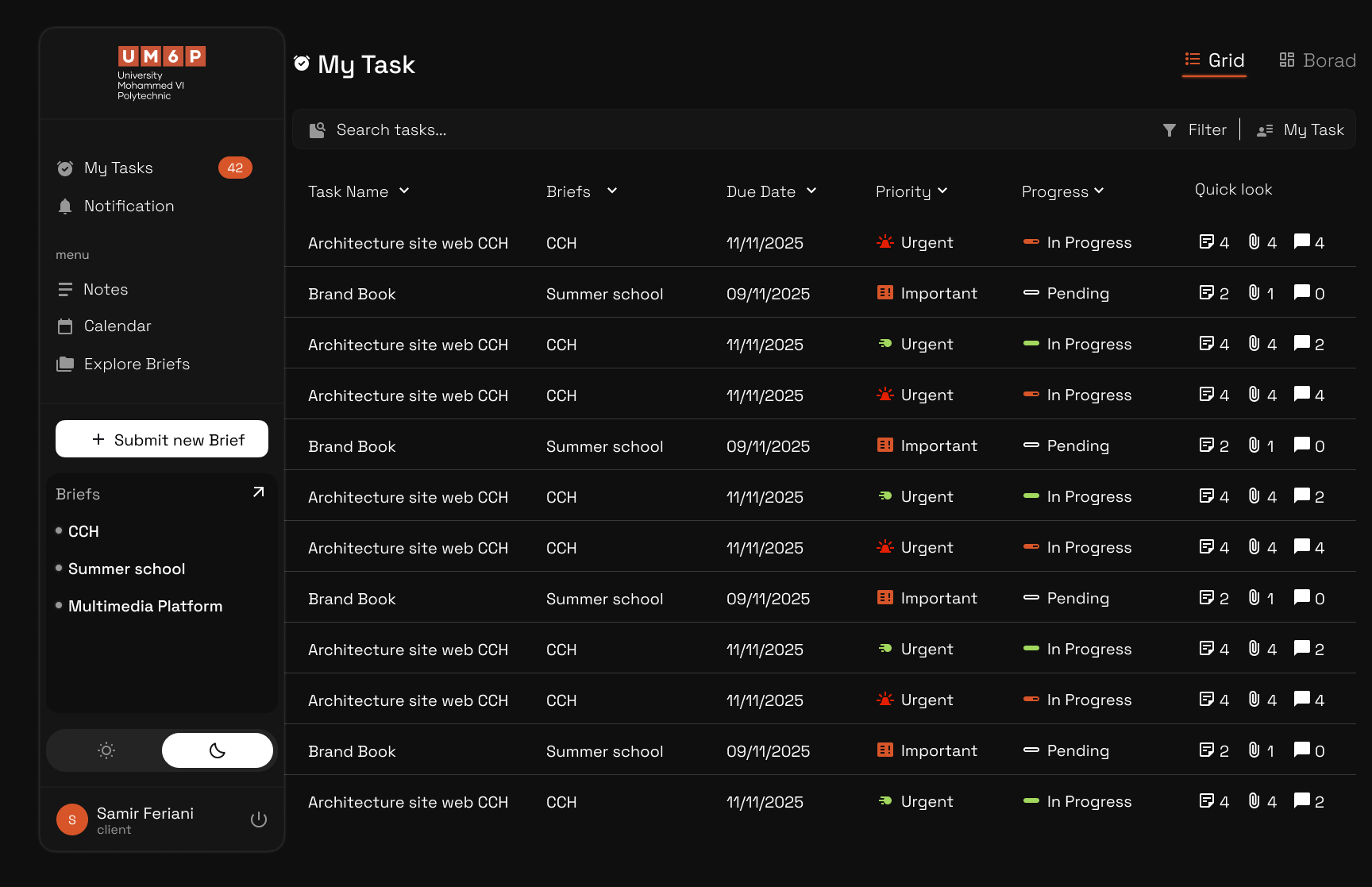Viewport: 1372px width, 887px height.
Task: Click Summer school brief in second row
Action: click(x=604, y=294)
